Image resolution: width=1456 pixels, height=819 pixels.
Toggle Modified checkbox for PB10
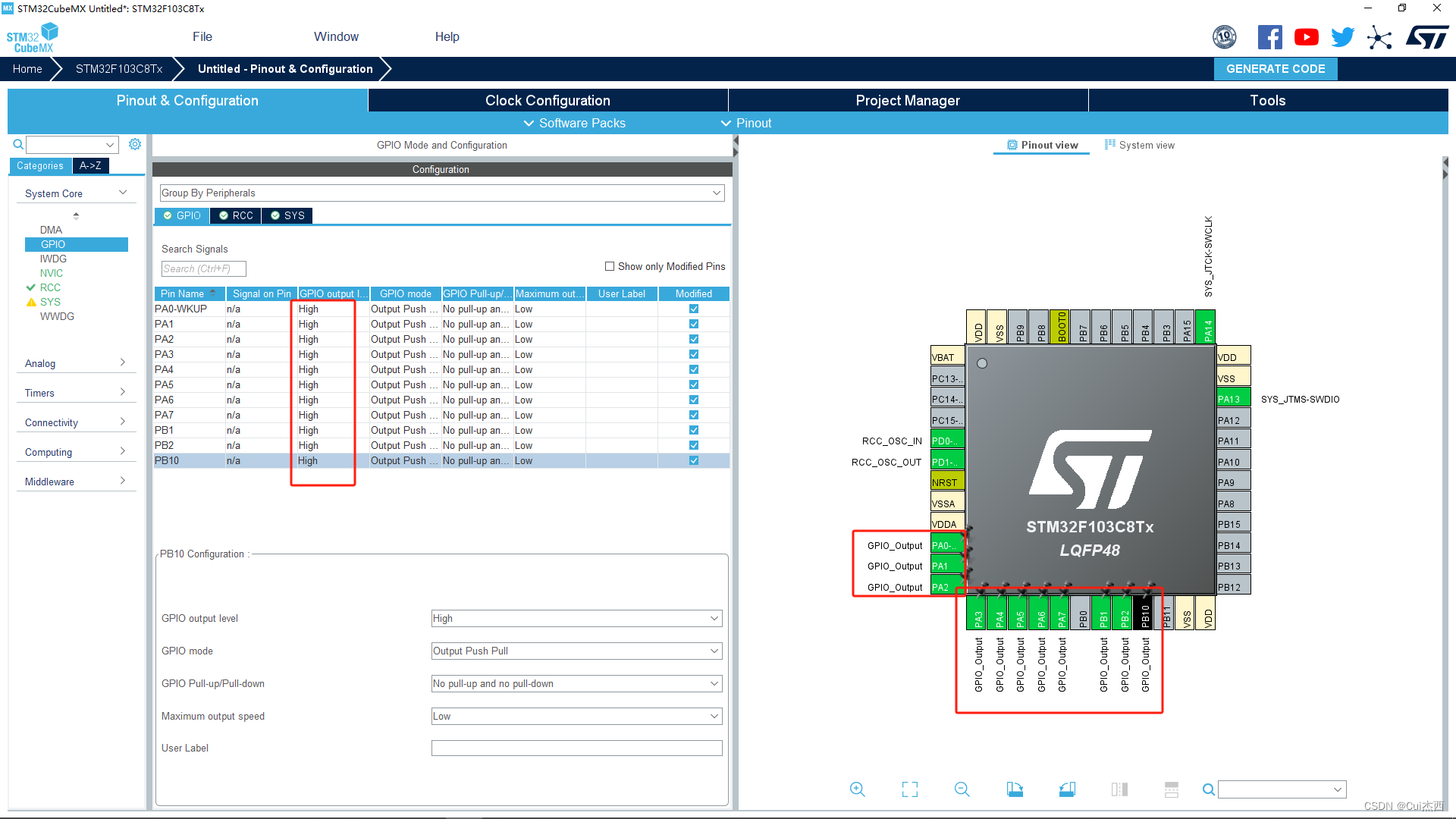coord(694,460)
